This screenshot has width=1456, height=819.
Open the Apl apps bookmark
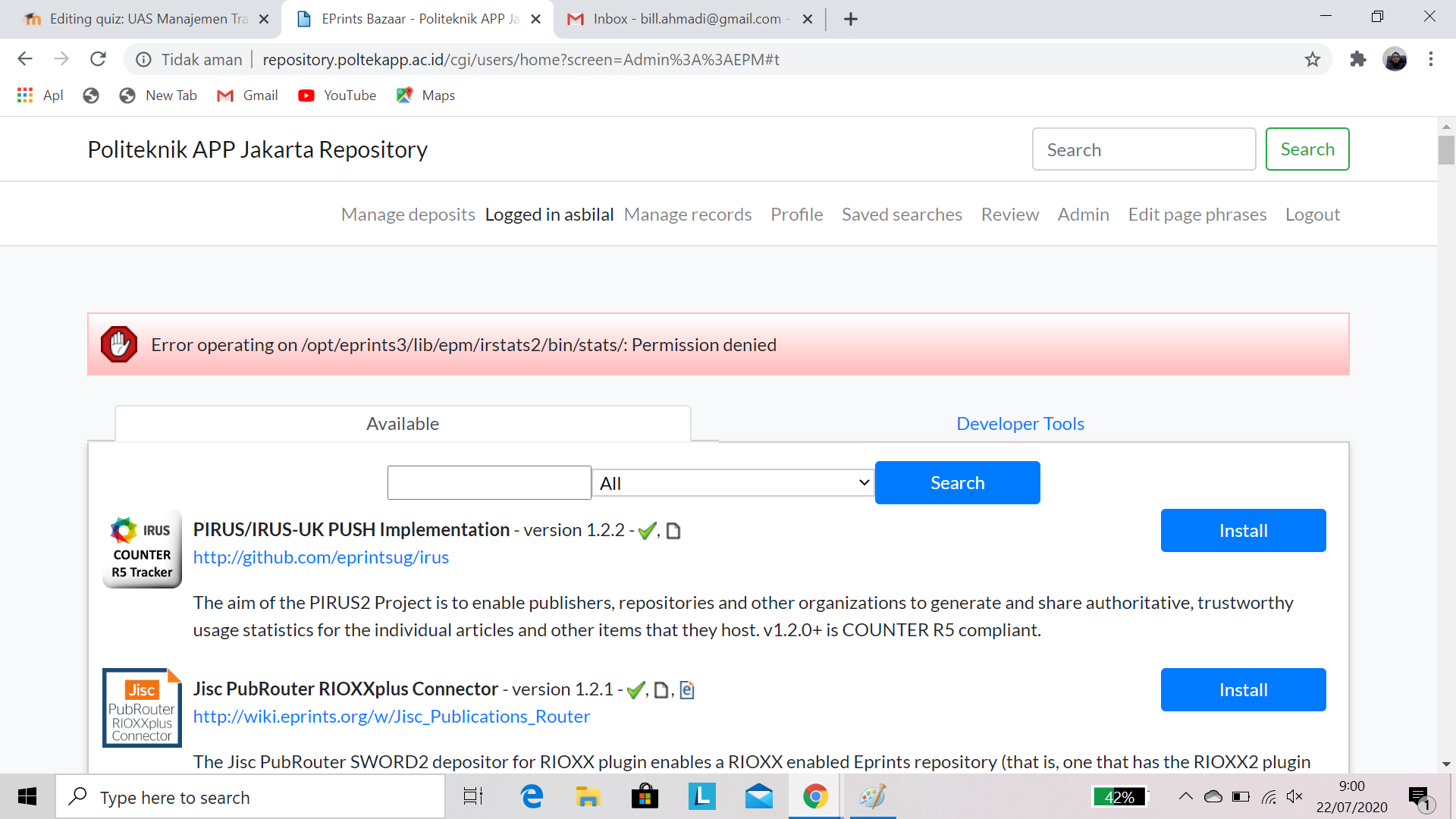(40, 96)
